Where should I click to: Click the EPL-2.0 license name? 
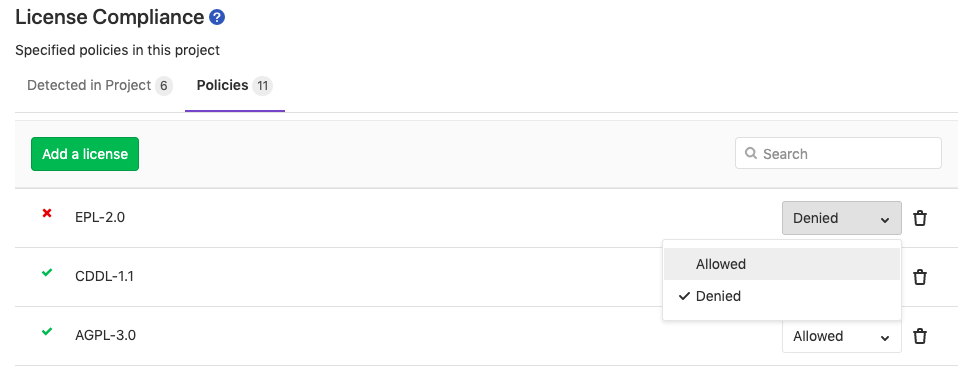pyautogui.click(x=100, y=217)
